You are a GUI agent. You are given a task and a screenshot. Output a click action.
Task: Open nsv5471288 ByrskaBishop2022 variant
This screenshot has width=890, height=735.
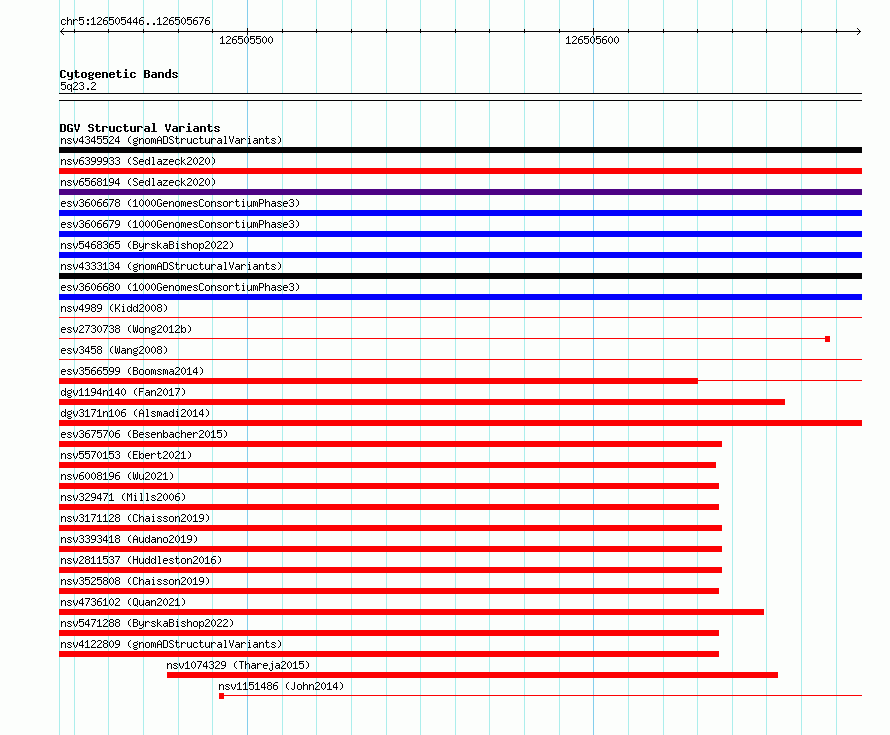(x=147, y=623)
